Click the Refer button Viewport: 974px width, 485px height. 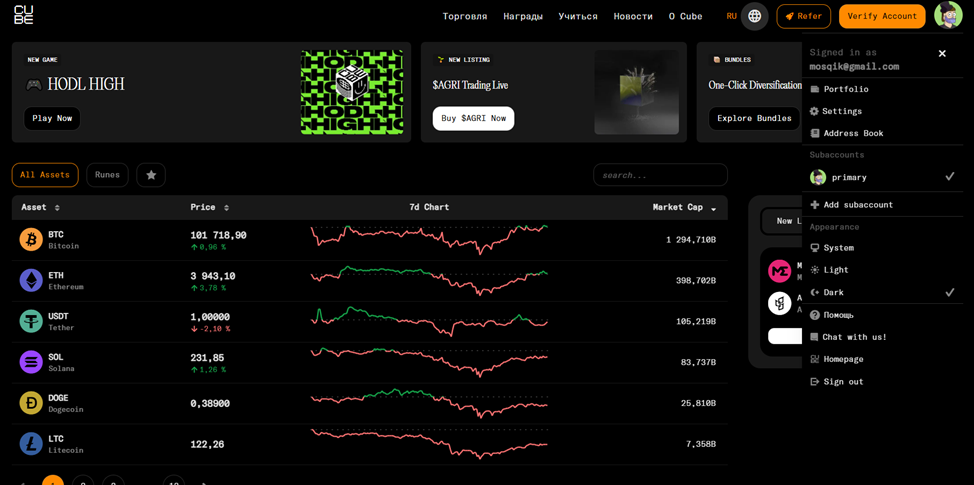804,16
